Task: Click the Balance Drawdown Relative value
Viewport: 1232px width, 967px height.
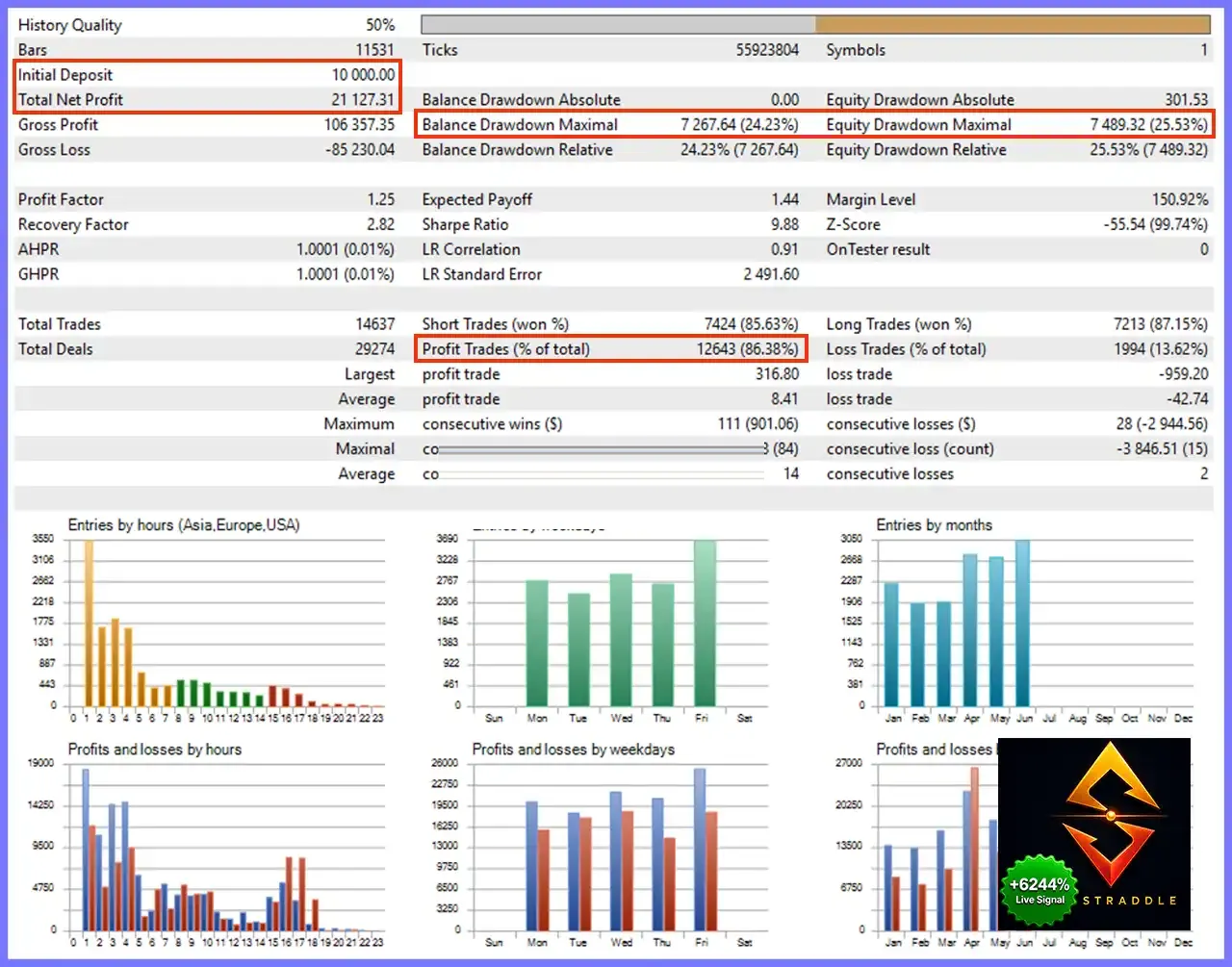Action: click(739, 150)
